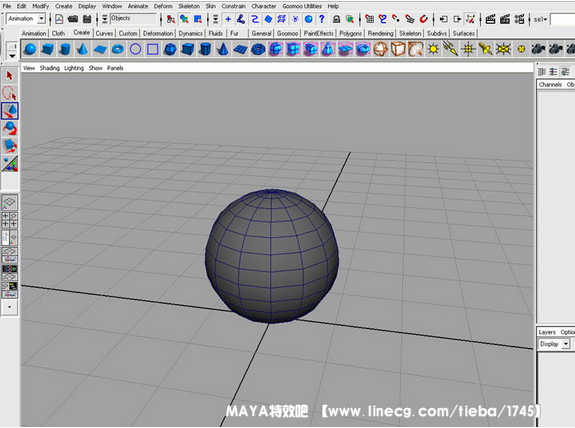Open shelf options arrow dropdown
The image size is (575, 428).
[12, 56]
